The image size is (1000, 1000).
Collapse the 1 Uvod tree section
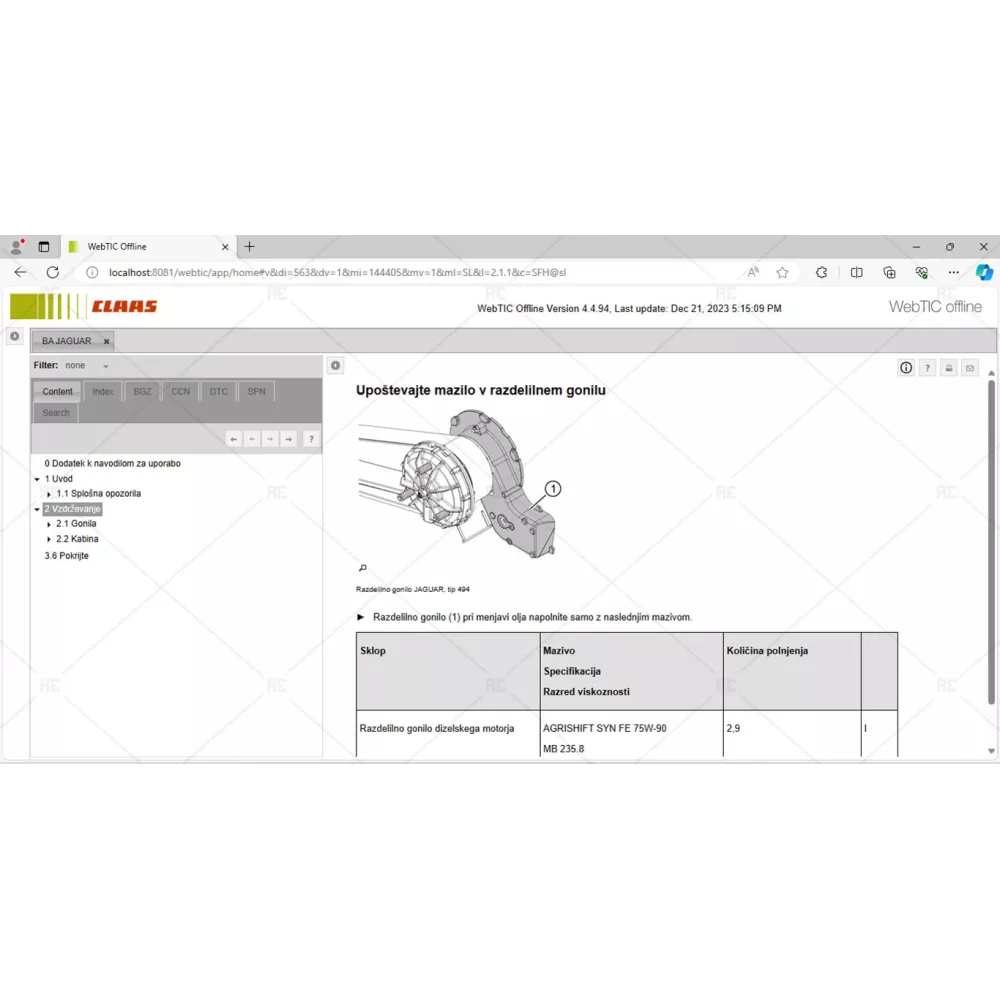[x=37, y=479]
